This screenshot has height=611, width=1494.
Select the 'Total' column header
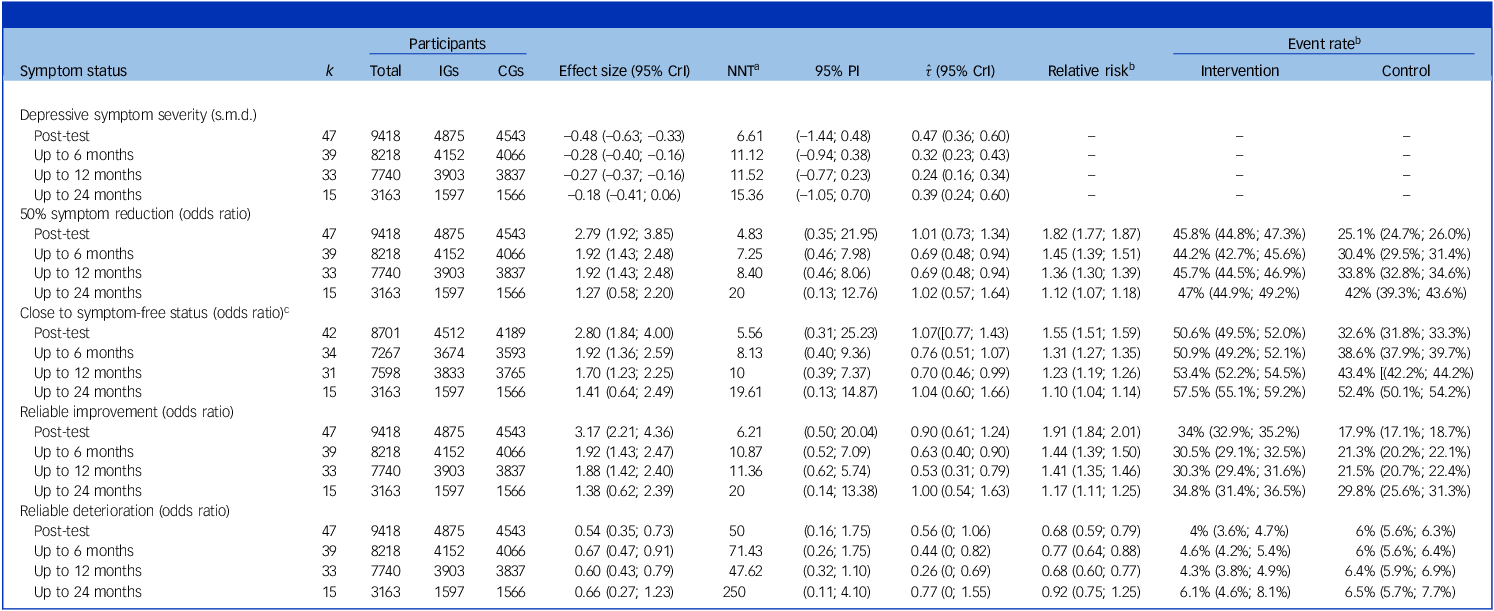coord(385,71)
